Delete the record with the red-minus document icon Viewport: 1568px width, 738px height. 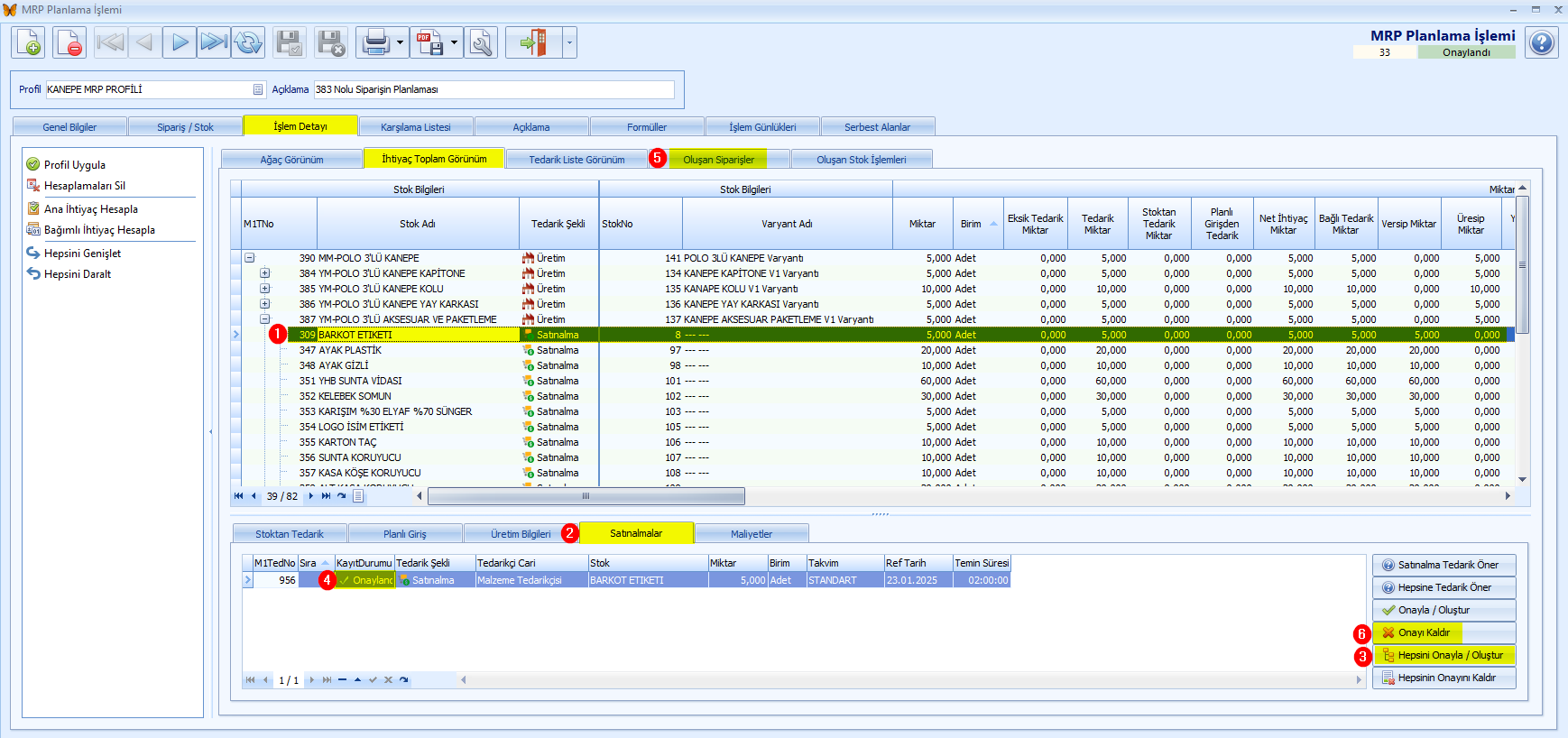point(69,42)
